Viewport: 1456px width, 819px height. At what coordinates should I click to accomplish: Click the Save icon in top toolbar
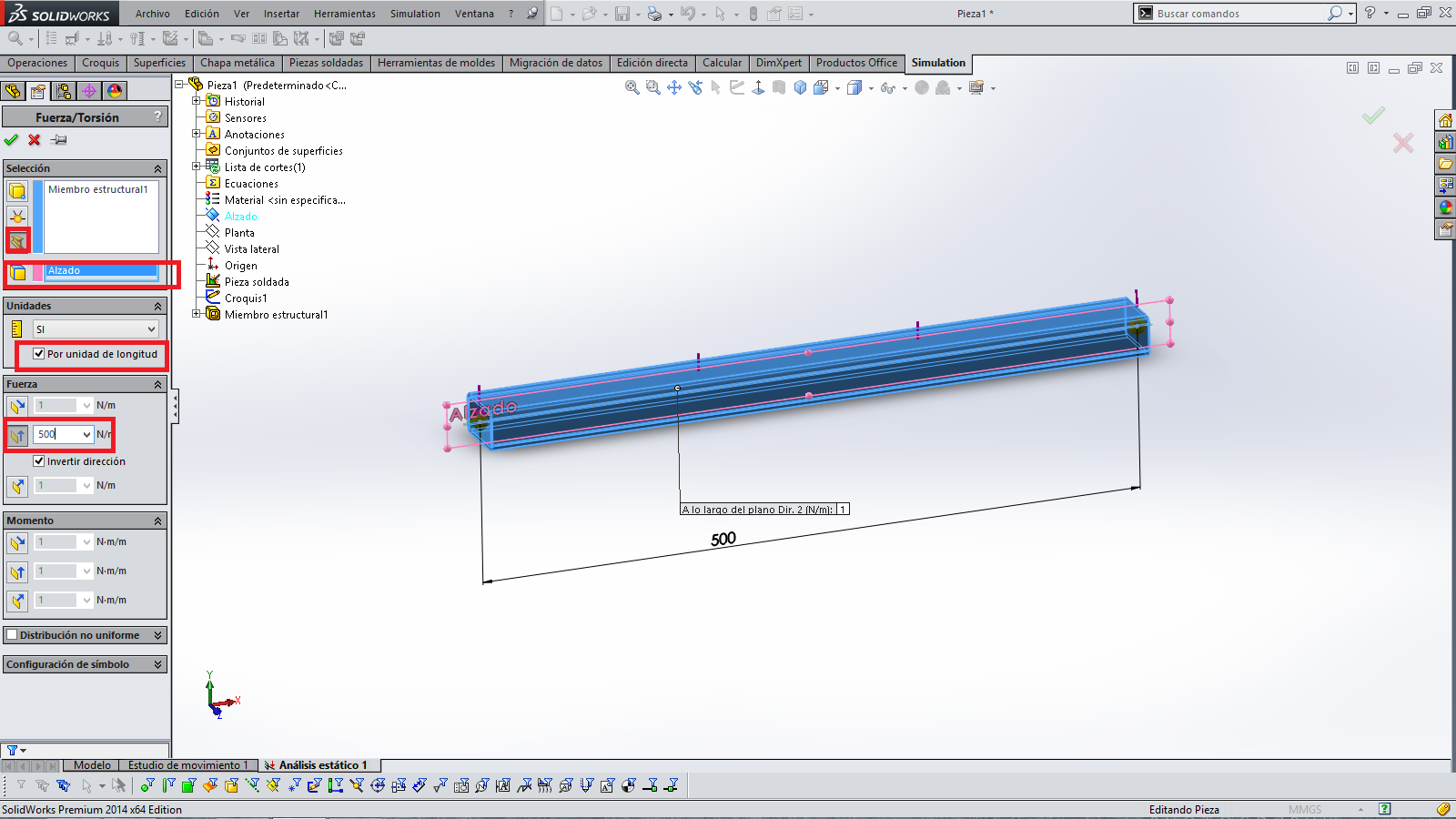pos(622,14)
